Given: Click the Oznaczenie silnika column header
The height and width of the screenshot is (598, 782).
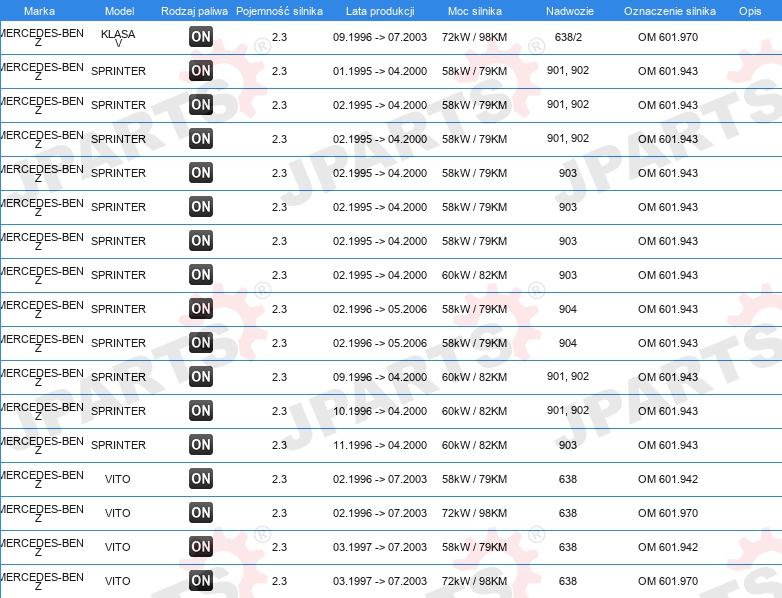Looking at the screenshot, I should pyautogui.click(x=670, y=11).
